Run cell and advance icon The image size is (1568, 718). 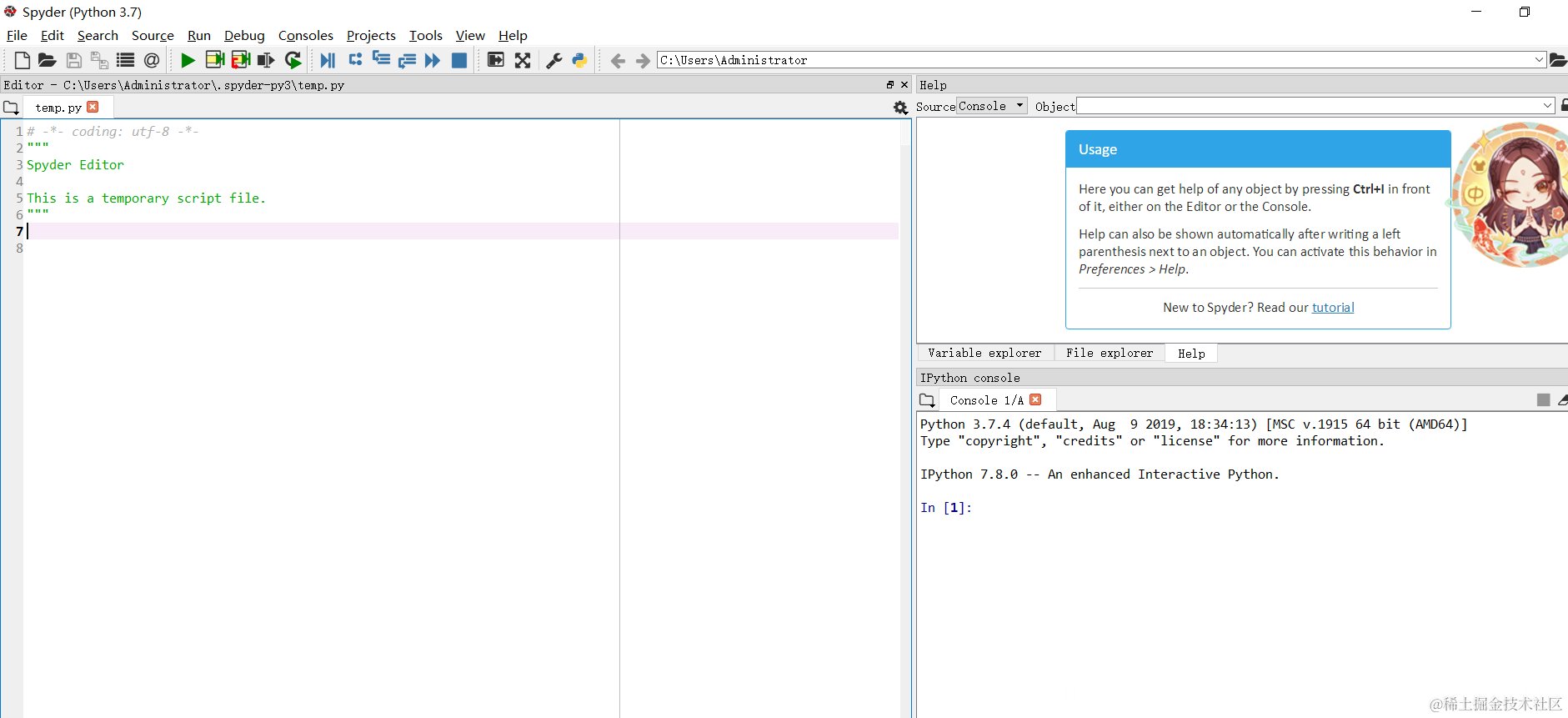[x=241, y=60]
